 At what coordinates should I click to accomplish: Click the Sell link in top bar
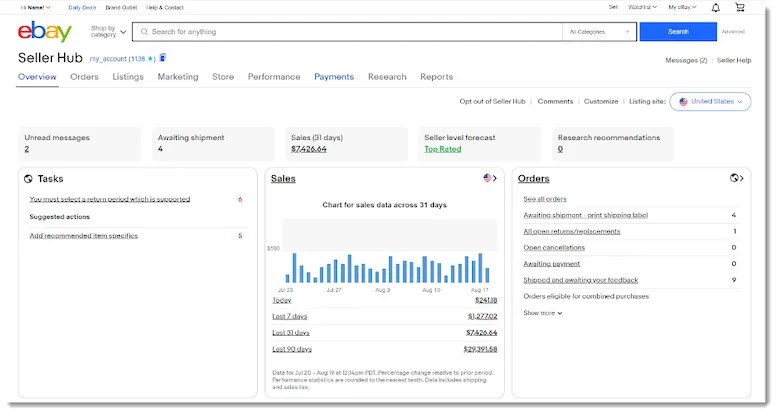613,7
